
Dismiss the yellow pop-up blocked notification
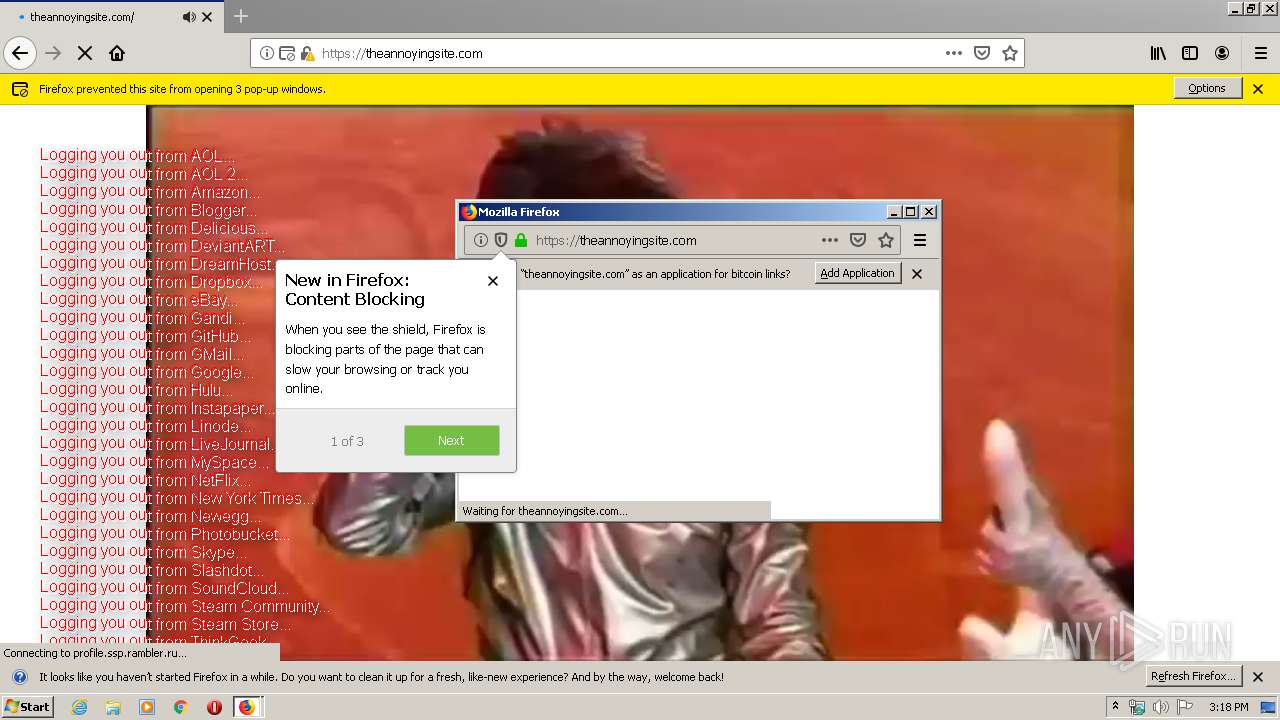tap(1258, 89)
